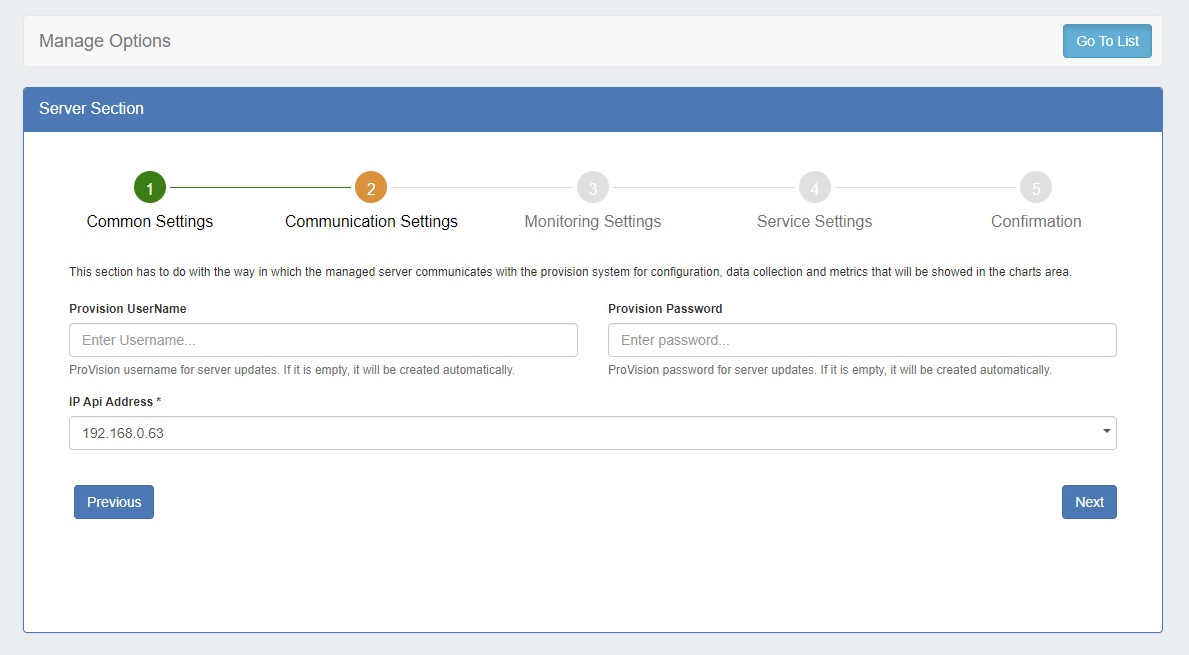Click the Provision UserName field label
This screenshot has height=655, width=1189.
tap(128, 309)
